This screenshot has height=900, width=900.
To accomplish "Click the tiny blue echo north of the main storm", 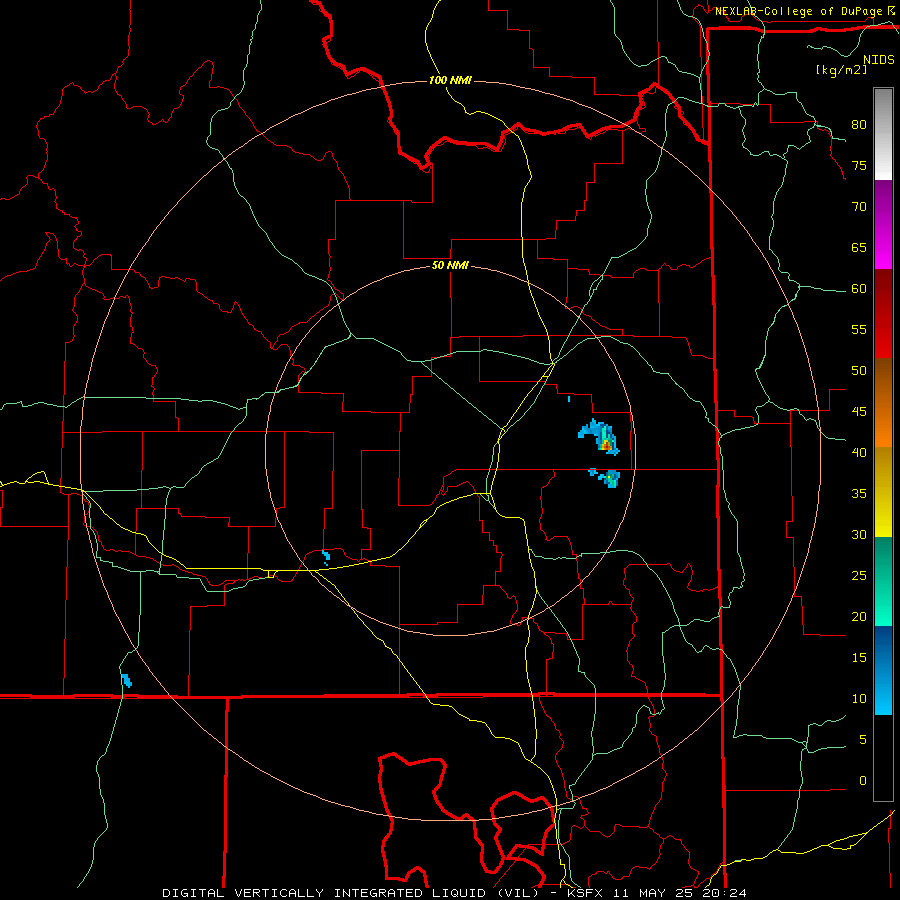I will pos(569,399).
